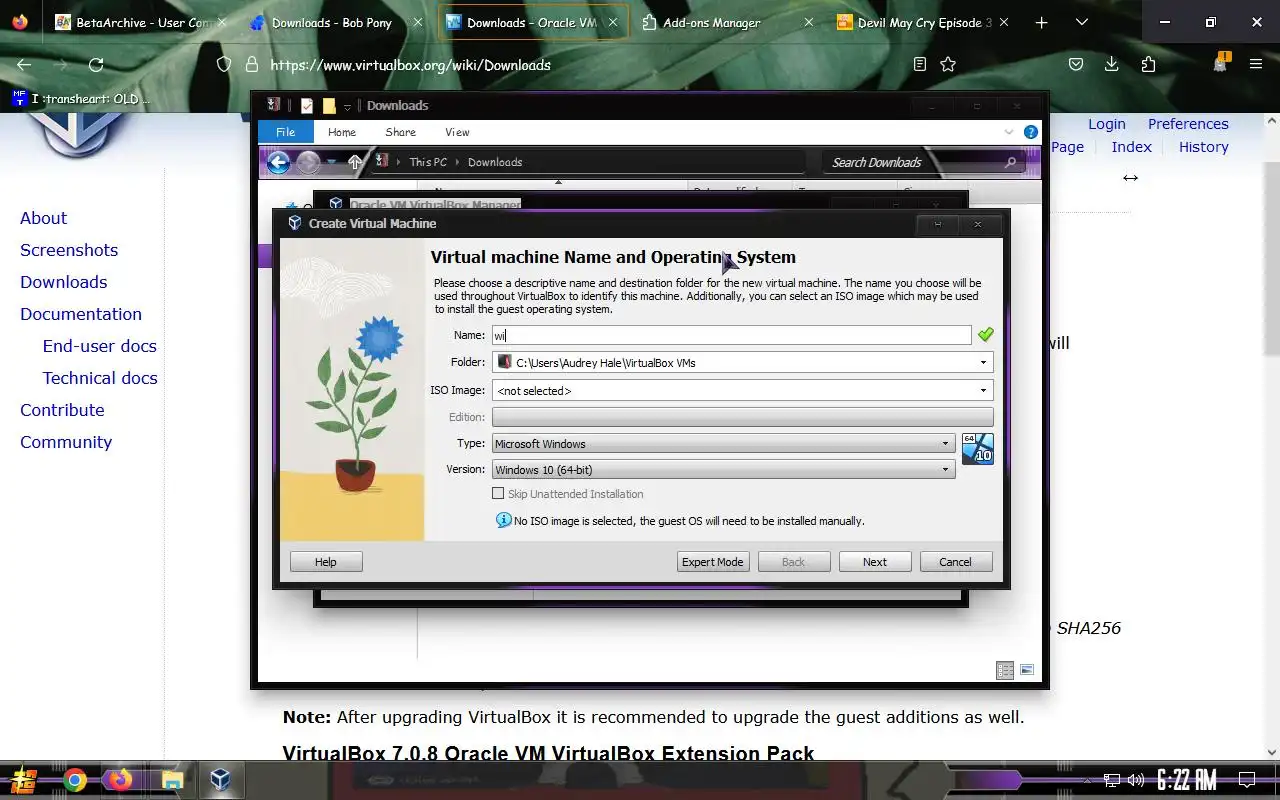Click the shield tracking protection icon
Screen dimensions: 1280x800
tap(224, 65)
